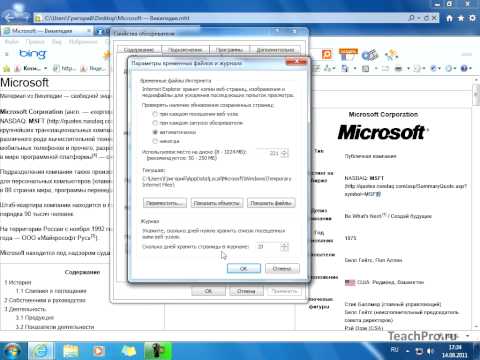This screenshot has height=360, width=480.
Task: Switch to 'Microsoft — Википедия' browser tab
Action: [47, 31]
